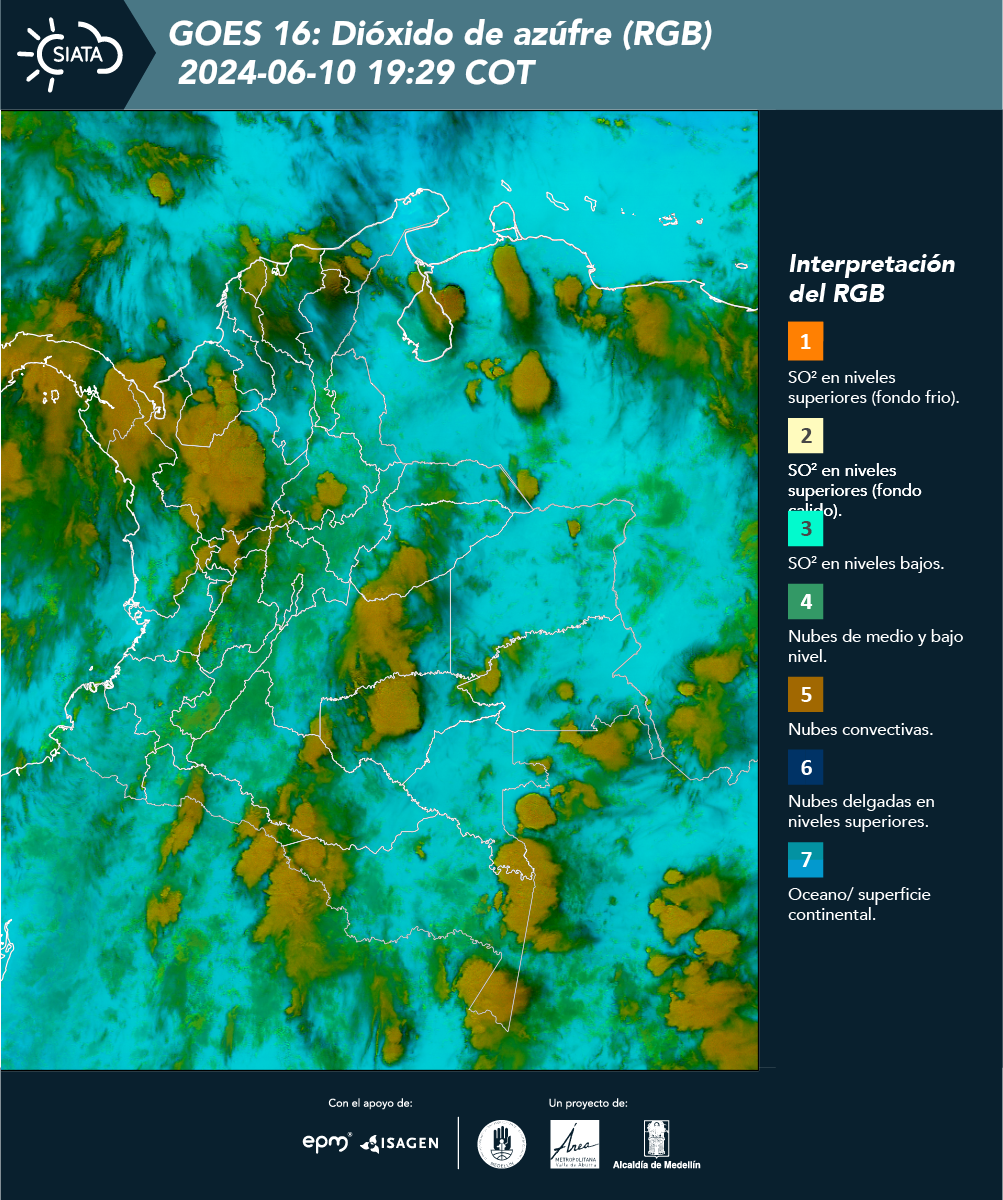Click the circular Medellín seal logo
The image size is (1003, 1200).
click(x=502, y=1144)
